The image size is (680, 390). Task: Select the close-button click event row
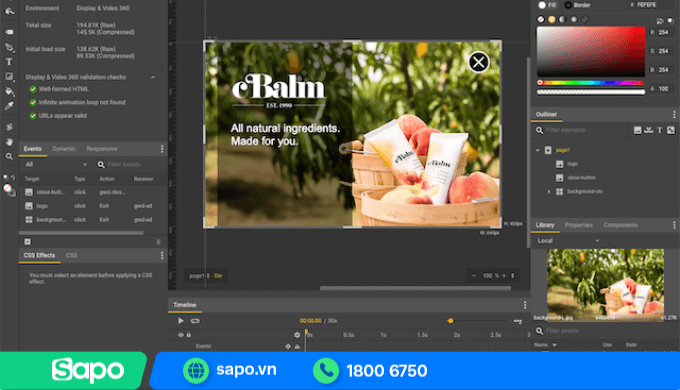click(93, 192)
